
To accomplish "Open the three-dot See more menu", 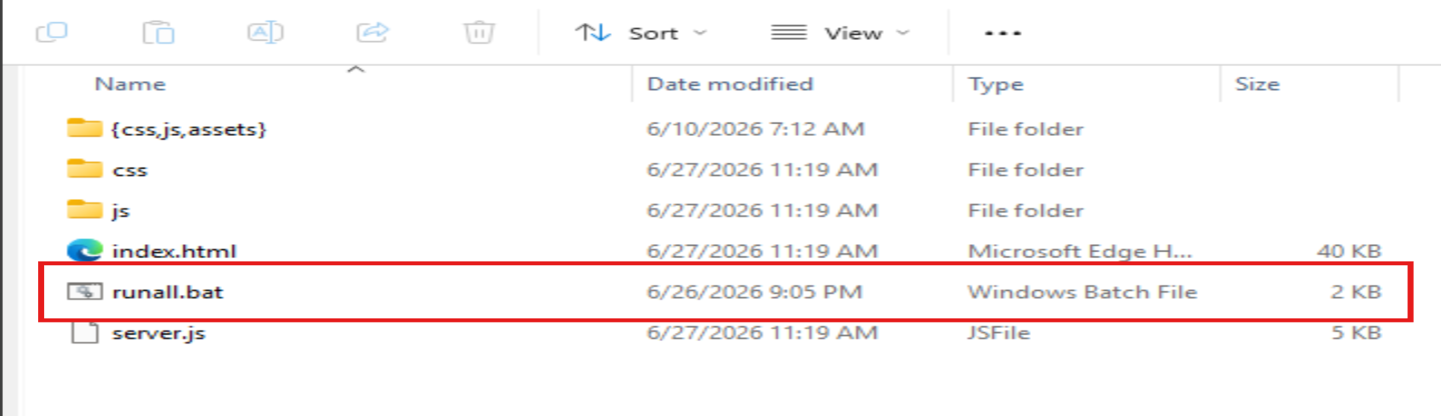I will (x=1002, y=33).
